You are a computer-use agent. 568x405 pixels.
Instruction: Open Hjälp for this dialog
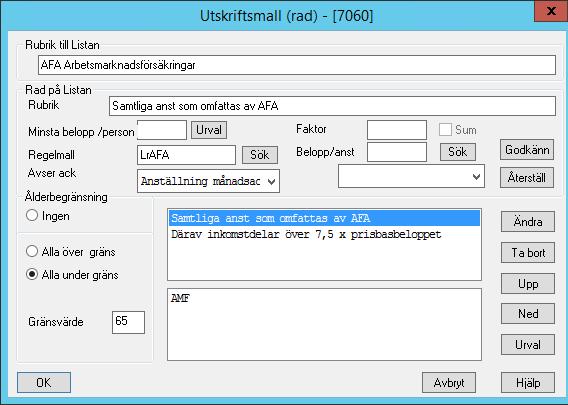click(x=528, y=383)
